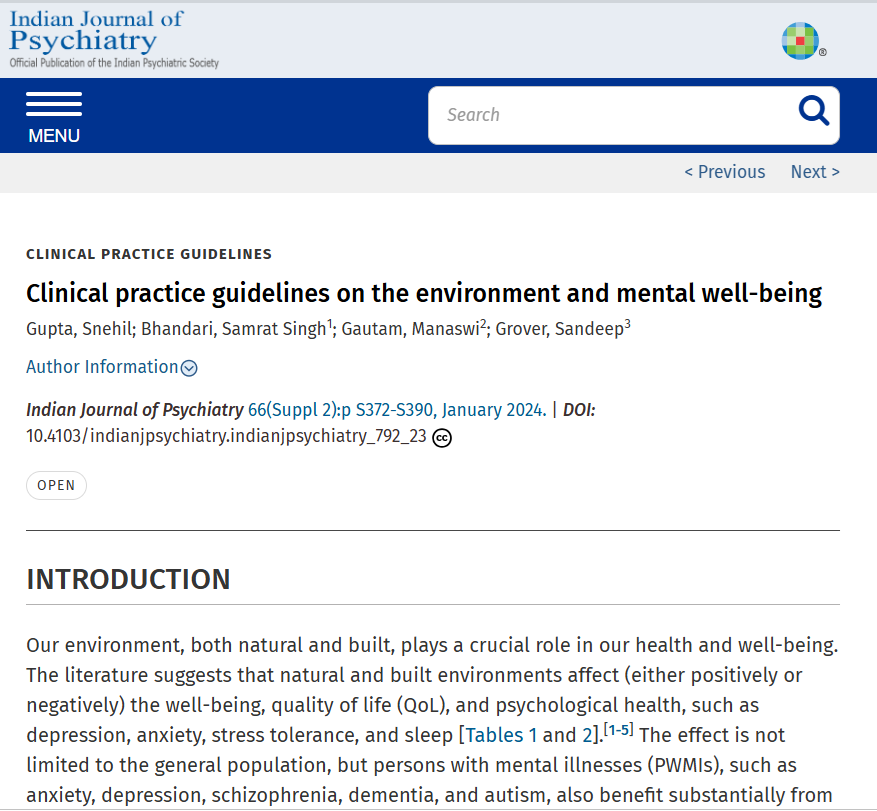This screenshot has width=877, height=811.
Task: Click the Creative Commons license icon
Action: (442, 437)
